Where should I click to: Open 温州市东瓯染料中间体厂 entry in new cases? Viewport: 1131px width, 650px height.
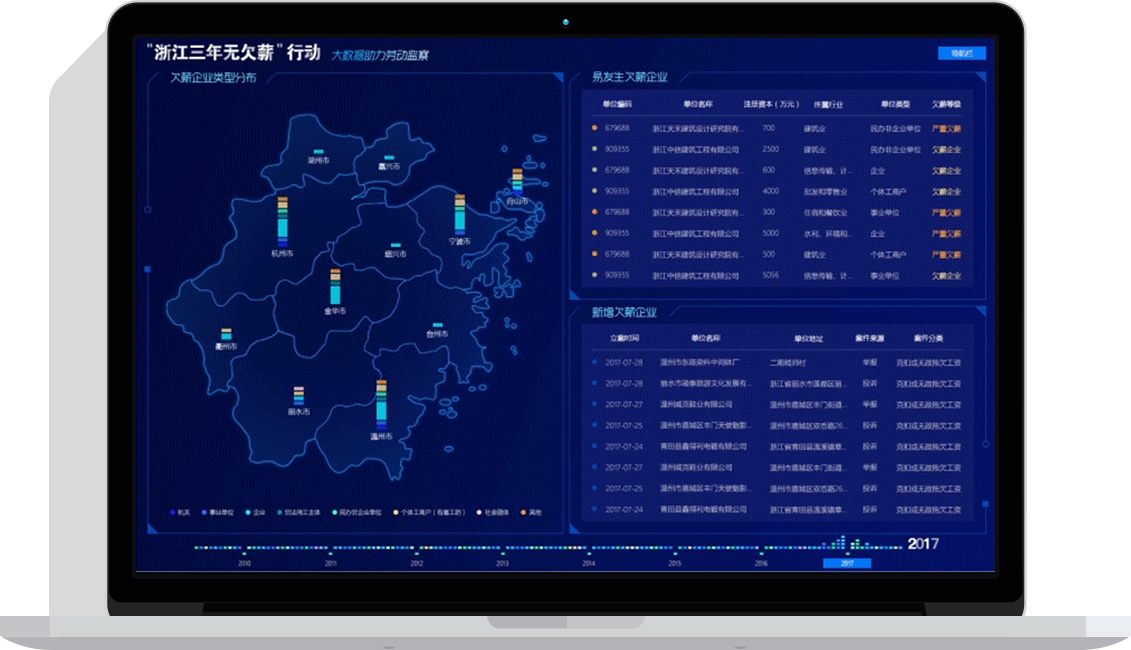(x=699, y=362)
